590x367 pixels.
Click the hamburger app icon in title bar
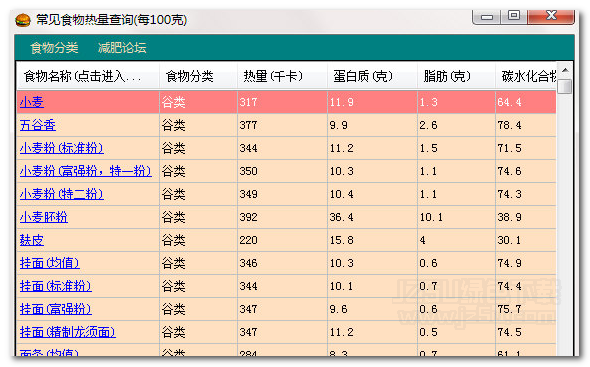[23, 20]
